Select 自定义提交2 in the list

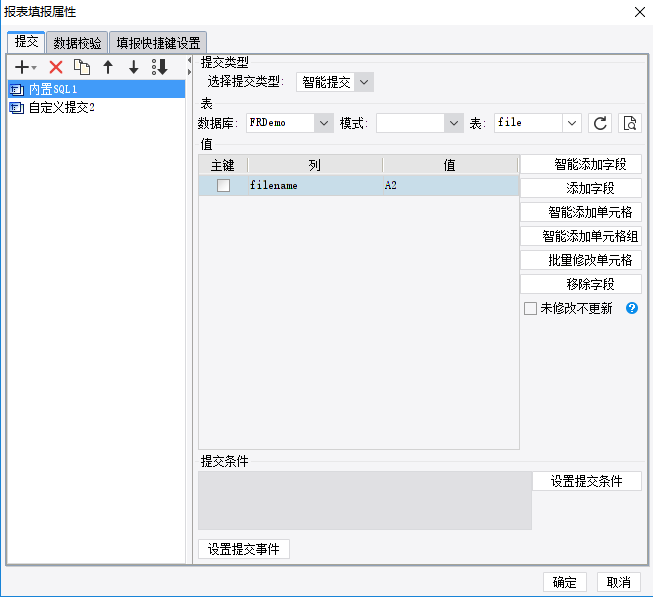96,108
